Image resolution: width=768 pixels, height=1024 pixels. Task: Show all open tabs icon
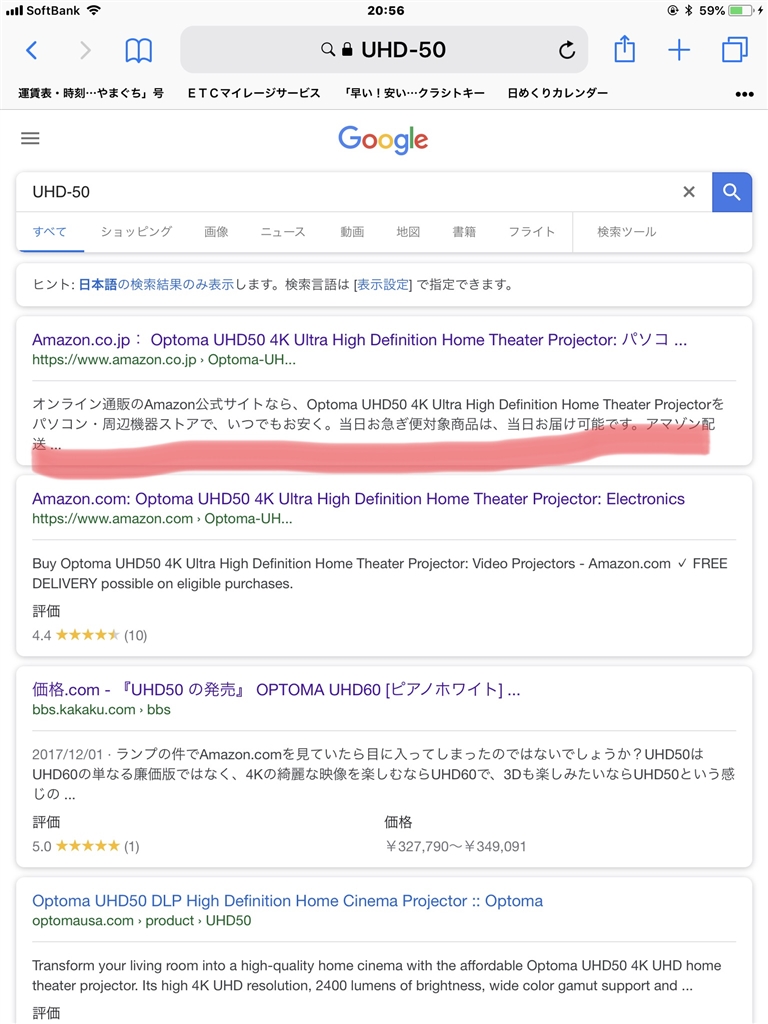pyautogui.click(x=735, y=50)
